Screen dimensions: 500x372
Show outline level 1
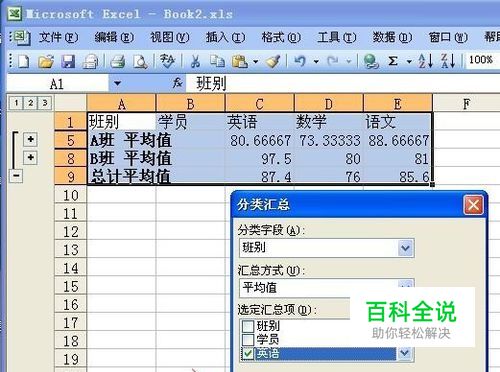click(16, 103)
